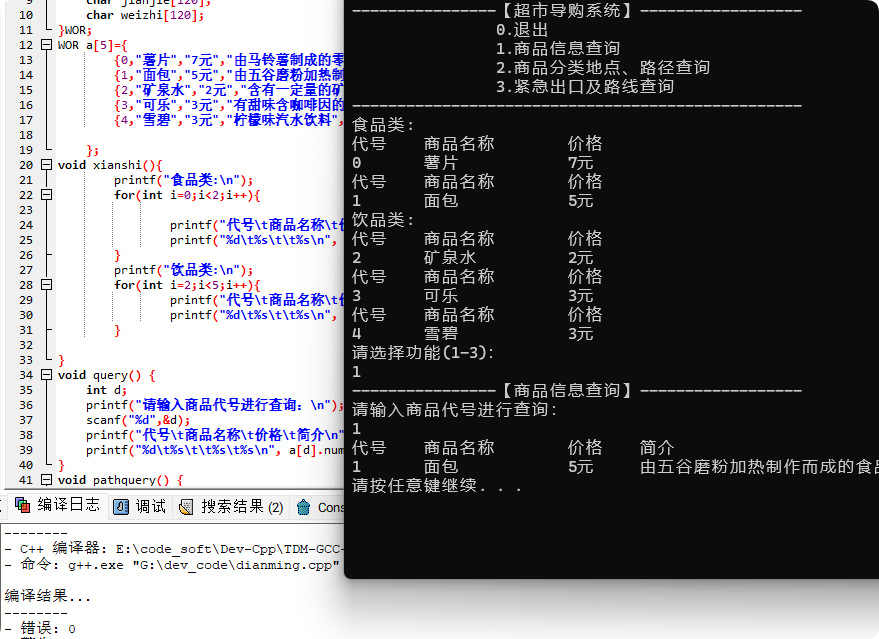Viewport: 879px width, 639px height.
Task: Click '矿泉水' in the console list
Action: pyautogui.click(x=450, y=258)
